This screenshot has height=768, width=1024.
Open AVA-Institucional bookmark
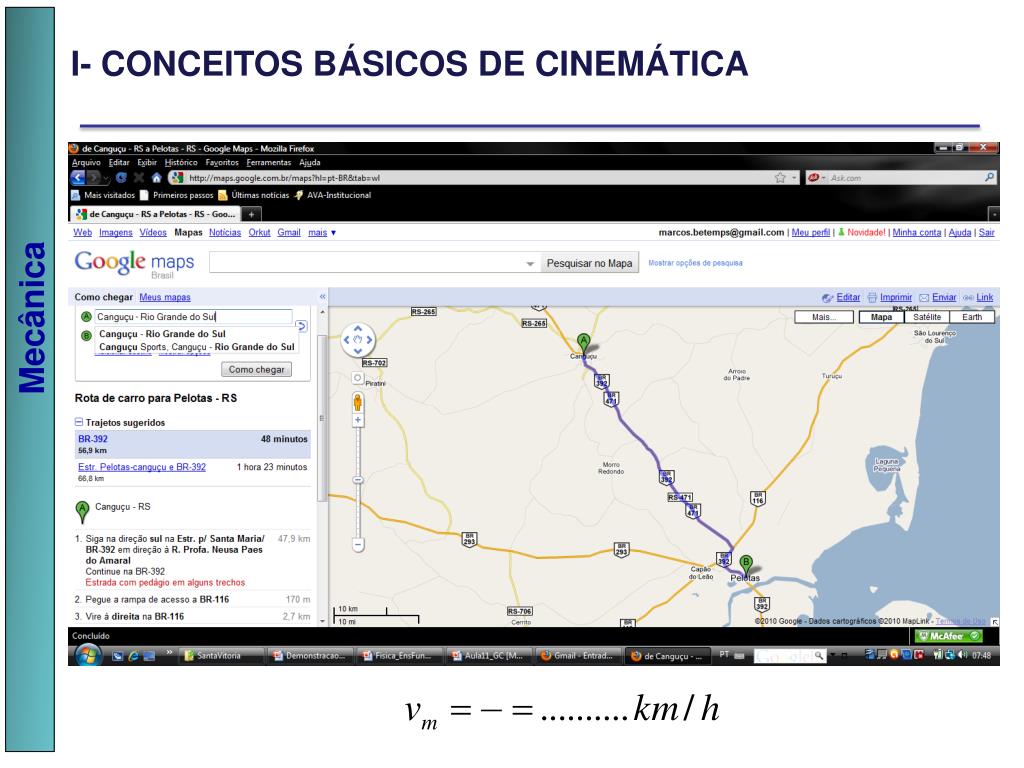point(332,195)
